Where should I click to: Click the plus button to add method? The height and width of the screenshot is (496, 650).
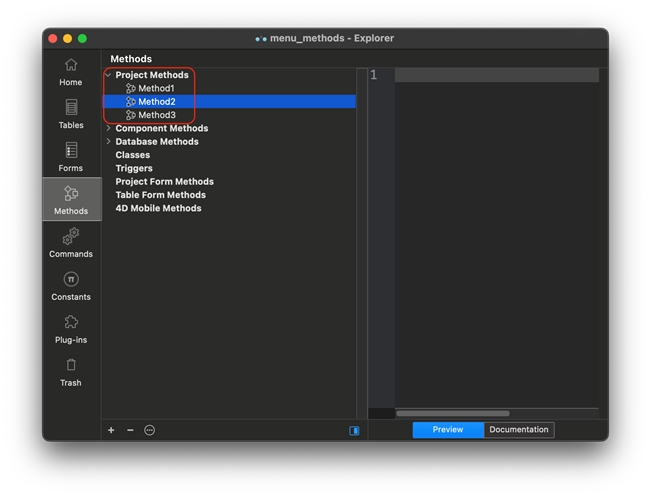coord(111,430)
